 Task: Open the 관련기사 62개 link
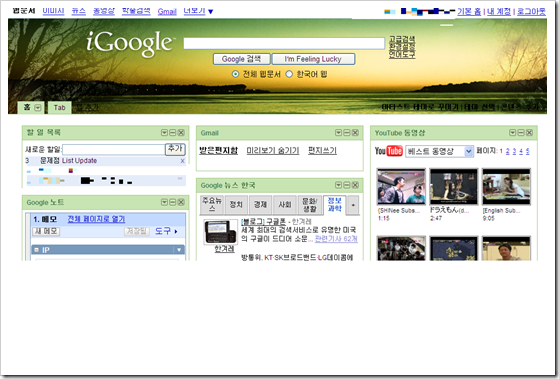point(336,239)
